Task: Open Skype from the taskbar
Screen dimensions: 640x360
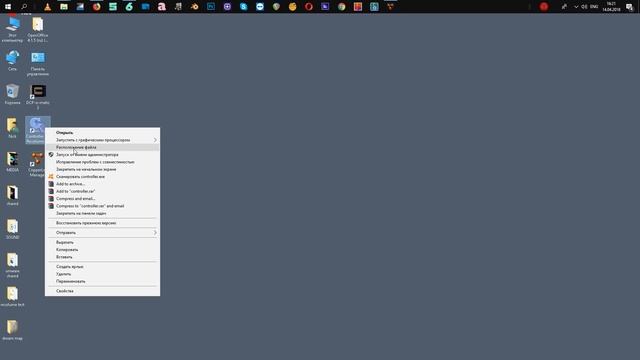Action: pos(244,7)
